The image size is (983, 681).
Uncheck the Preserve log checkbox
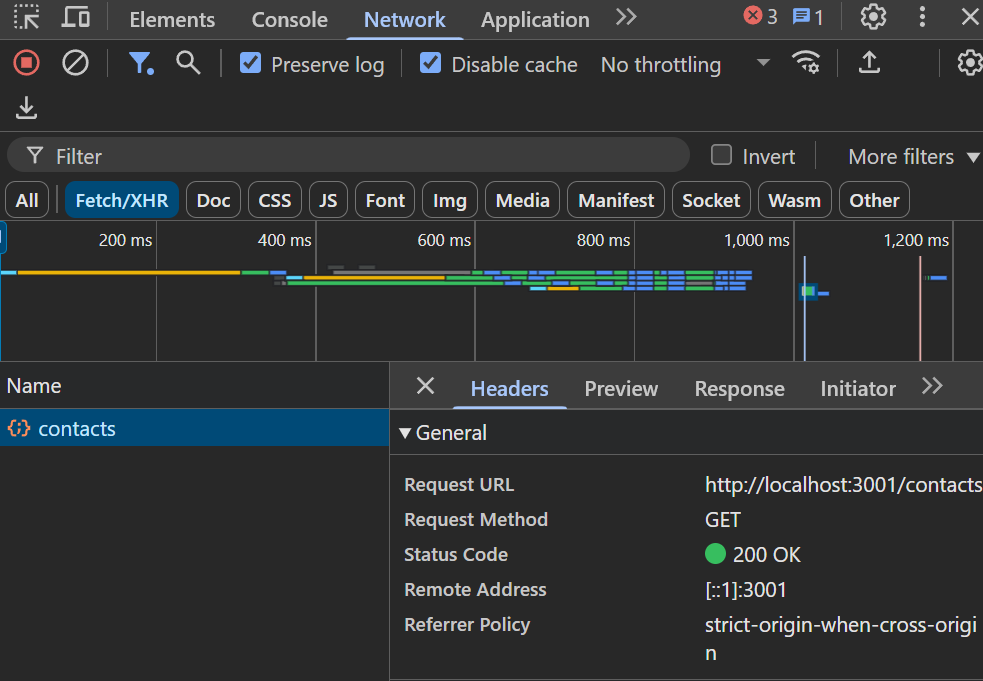tap(250, 64)
